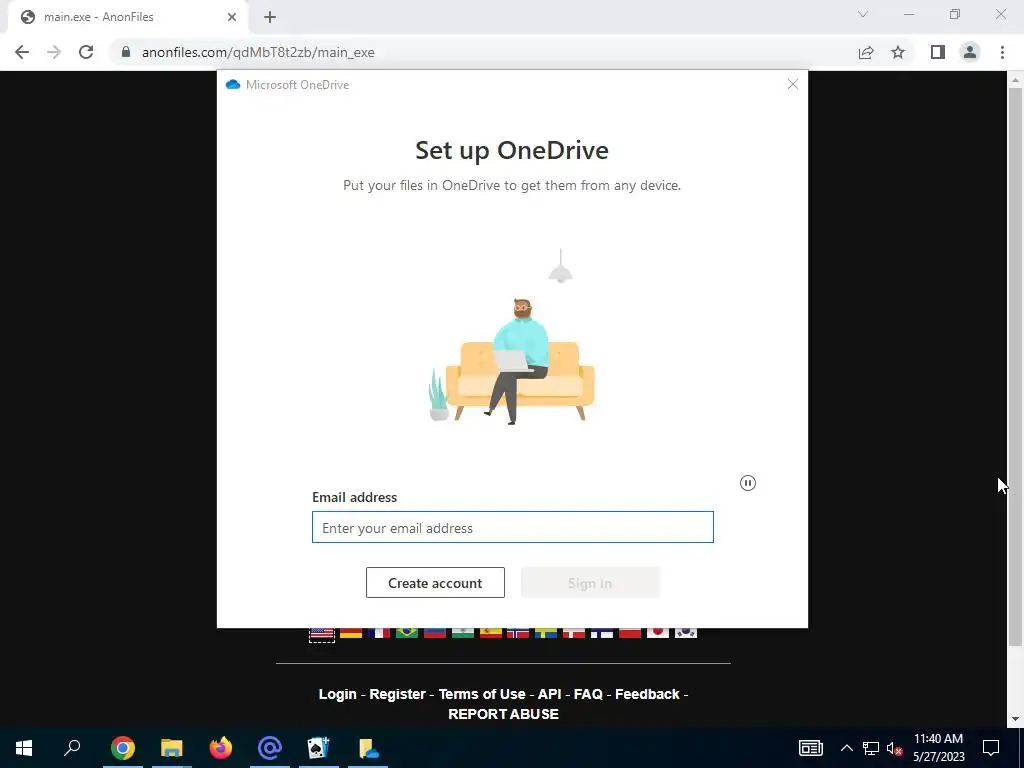Click the OneDrive cloud logo in dialog title
This screenshot has height=768, width=1024.
point(232,84)
